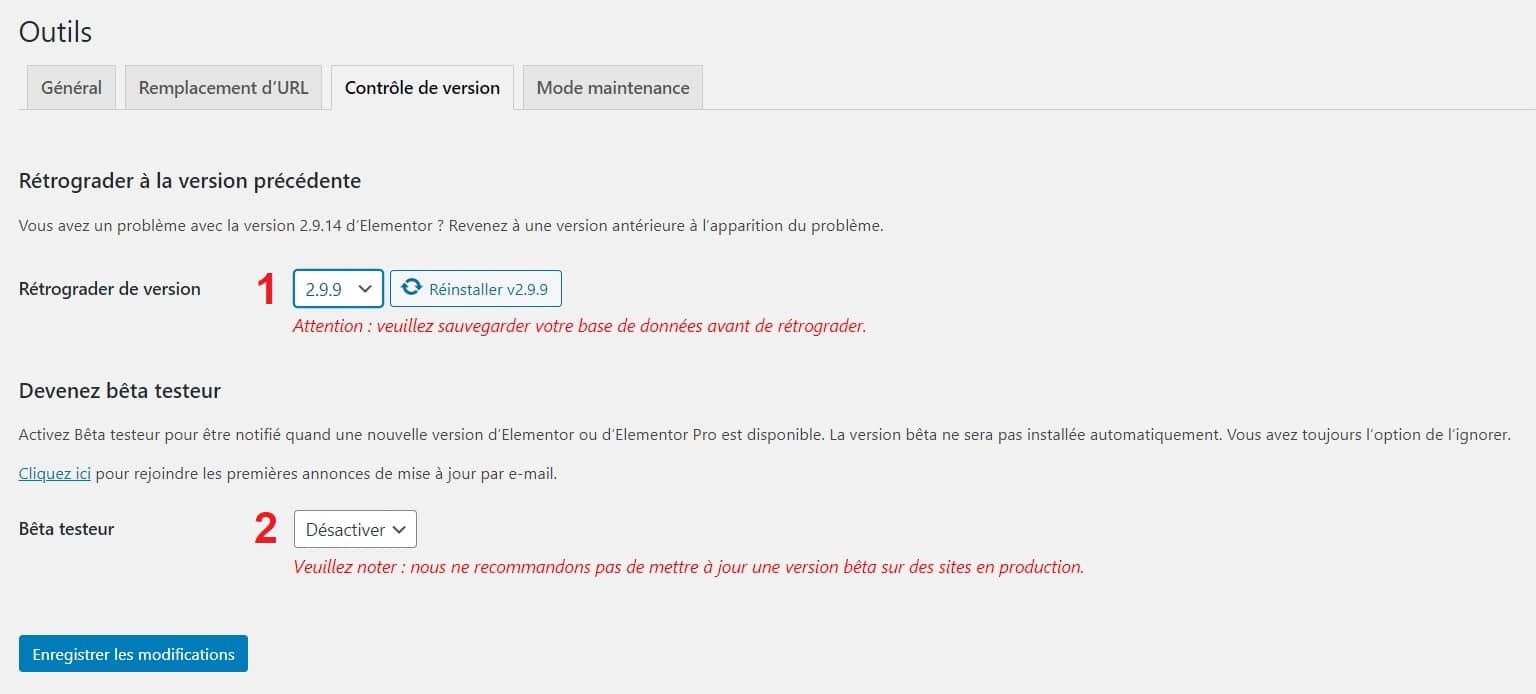
Task: Open the Général tab
Action: (71, 88)
